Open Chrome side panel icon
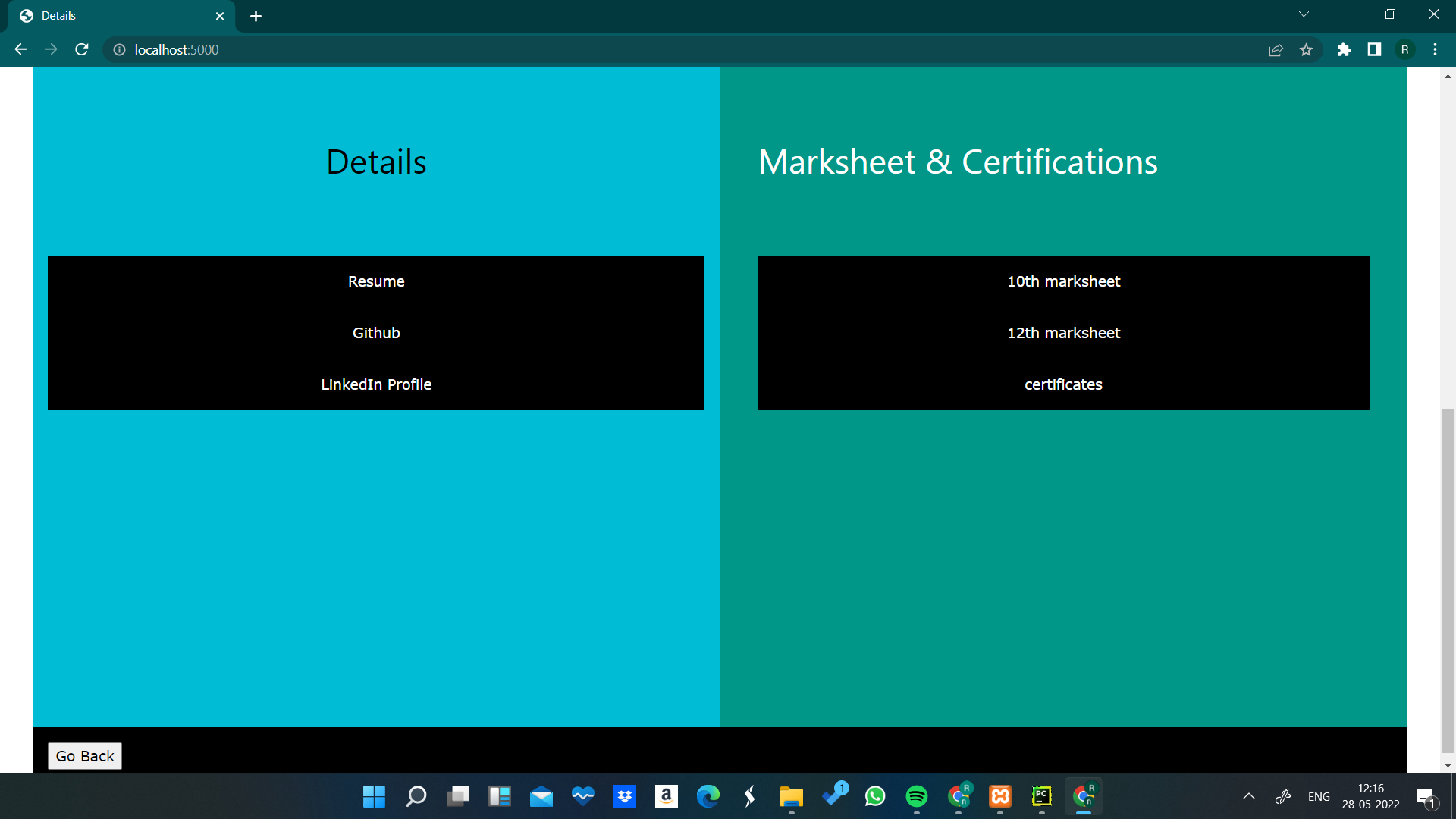 [1374, 49]
